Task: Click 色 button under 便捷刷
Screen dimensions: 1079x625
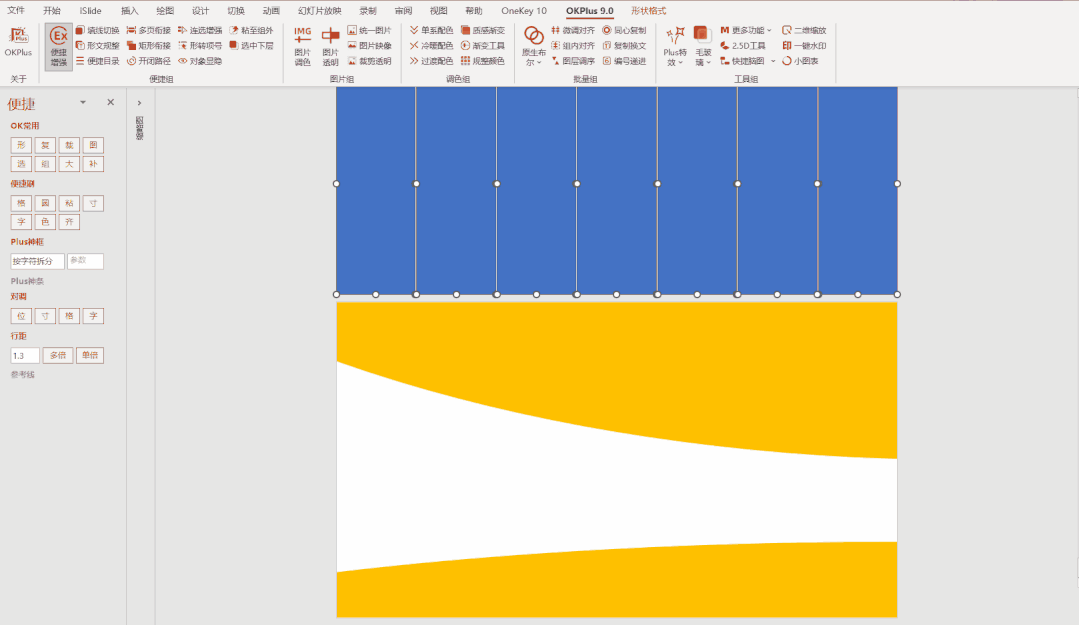Action: [x=45, y=222]
